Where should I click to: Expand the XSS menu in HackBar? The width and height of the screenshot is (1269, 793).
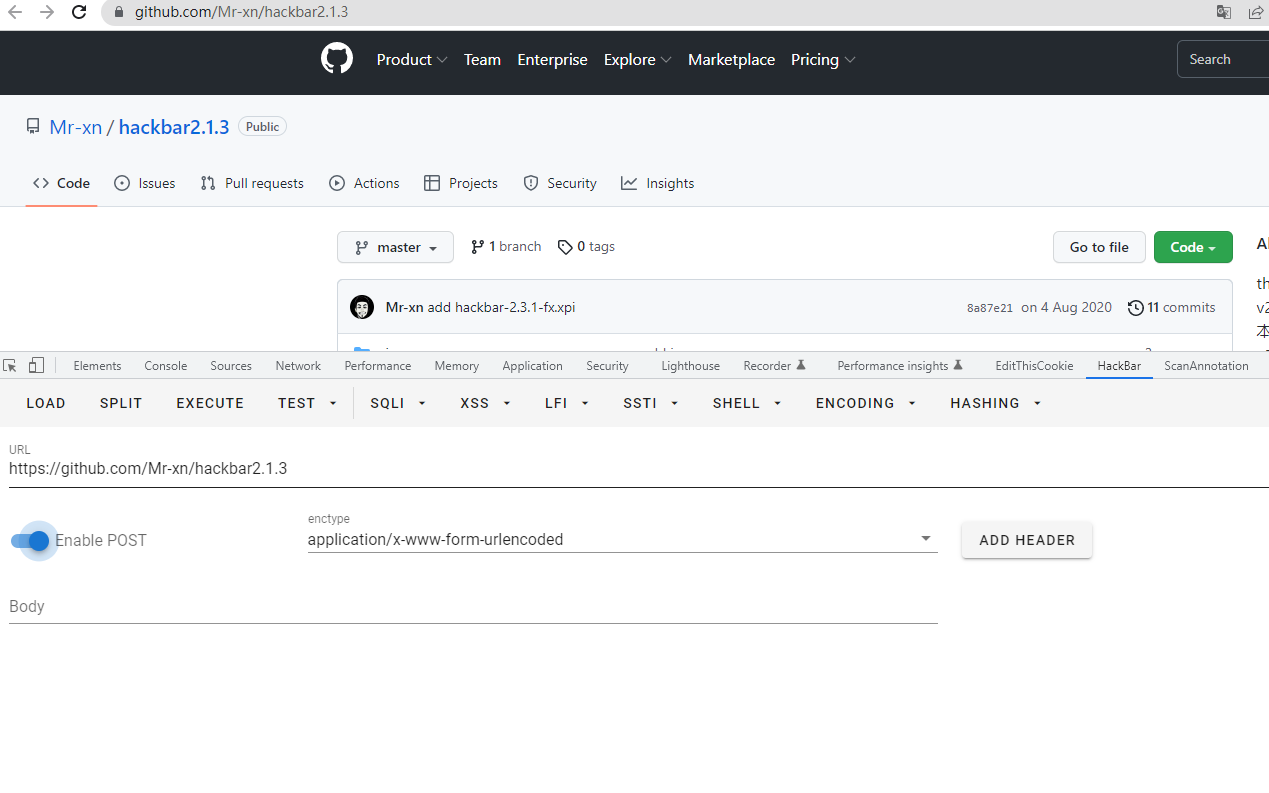pos(485,403)
